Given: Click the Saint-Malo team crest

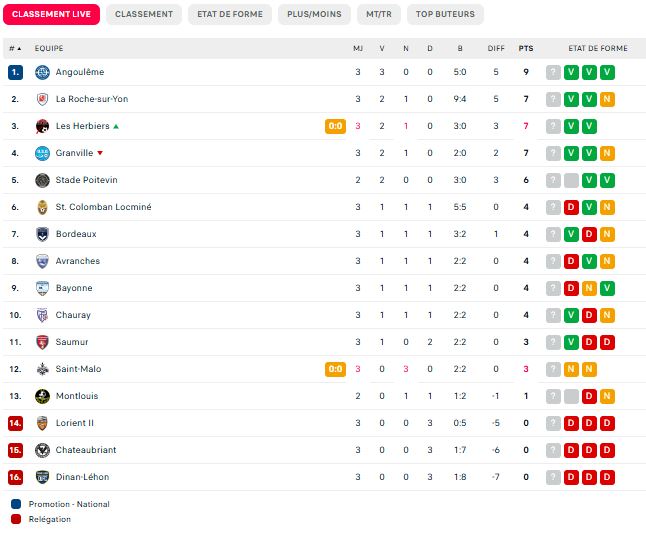Looking at the screenshot, I should click(x=42, y=369).
